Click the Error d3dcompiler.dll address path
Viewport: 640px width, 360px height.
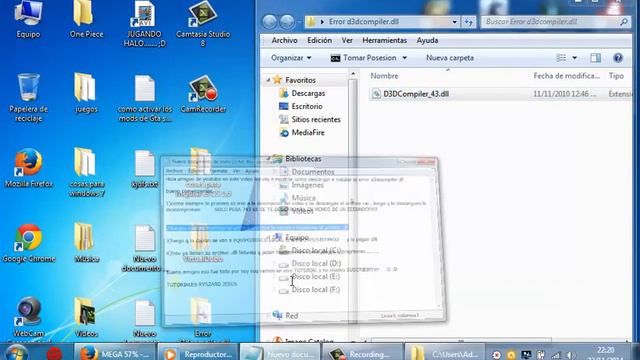click(x=364, y=22)
